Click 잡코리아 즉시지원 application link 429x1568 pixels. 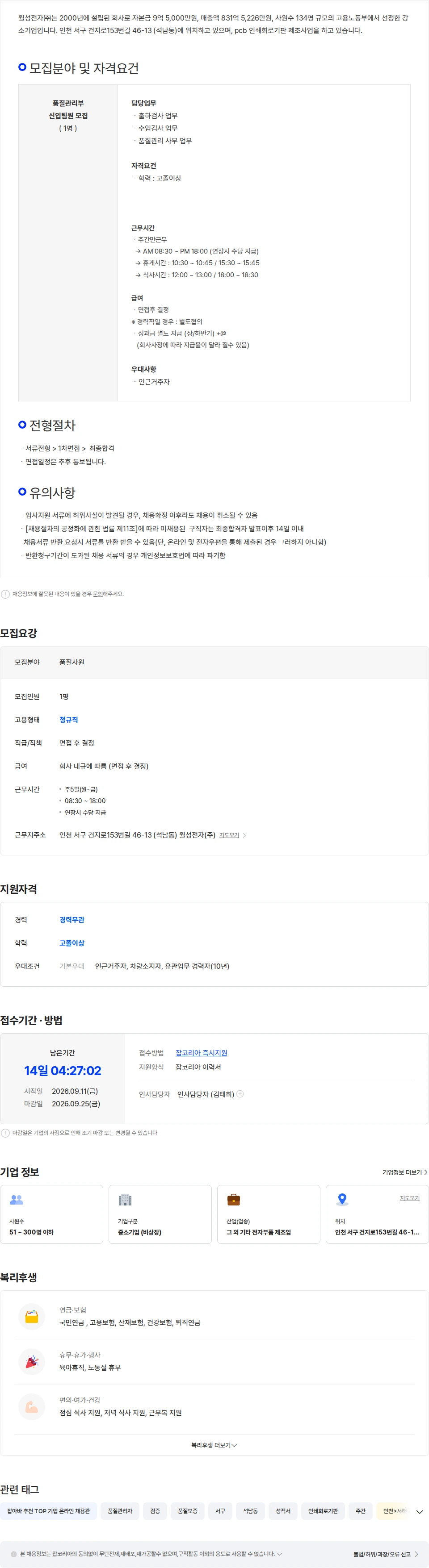coord(201,1052)
